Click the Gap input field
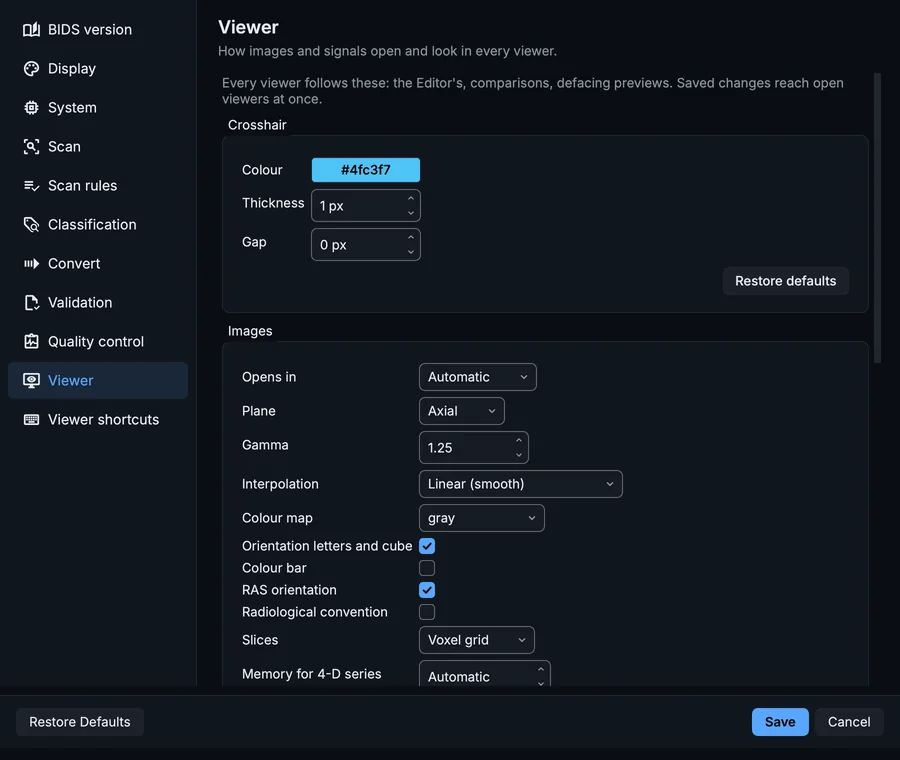This screenshot has height=760, width=900. tap(366, 245)
